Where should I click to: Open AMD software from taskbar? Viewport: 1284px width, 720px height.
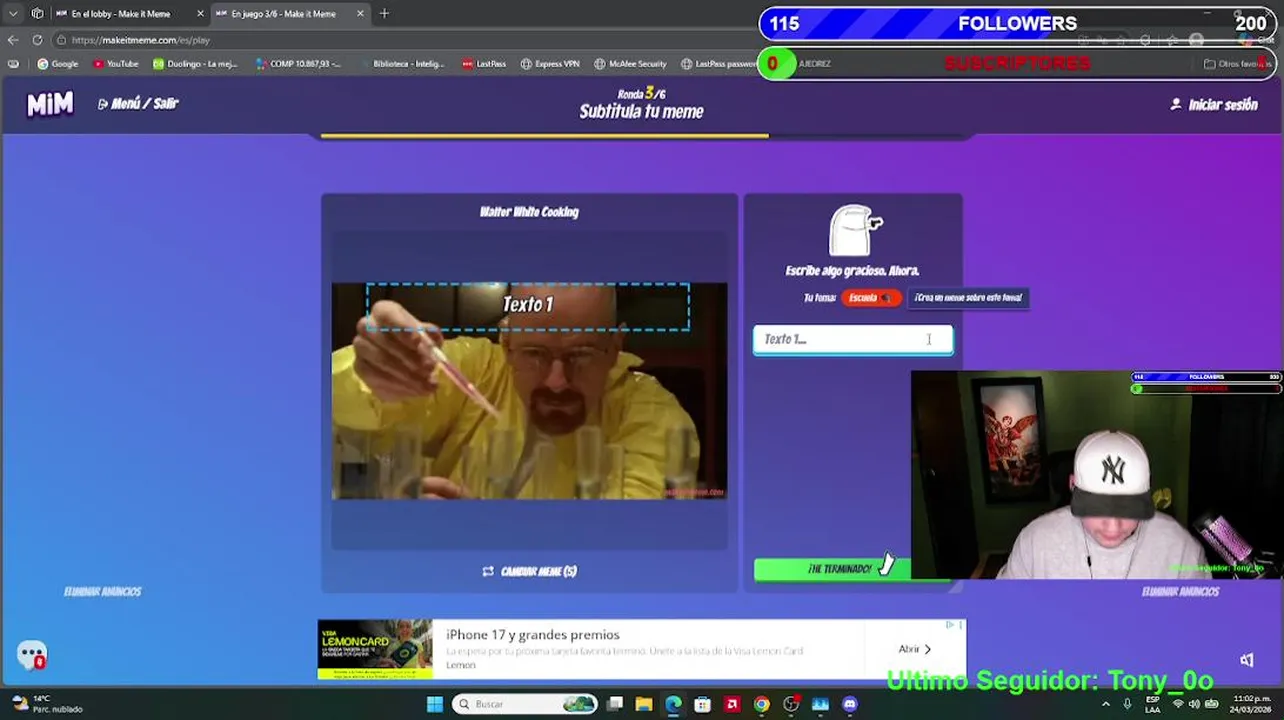pyautogui.click(x=732, y=704)
